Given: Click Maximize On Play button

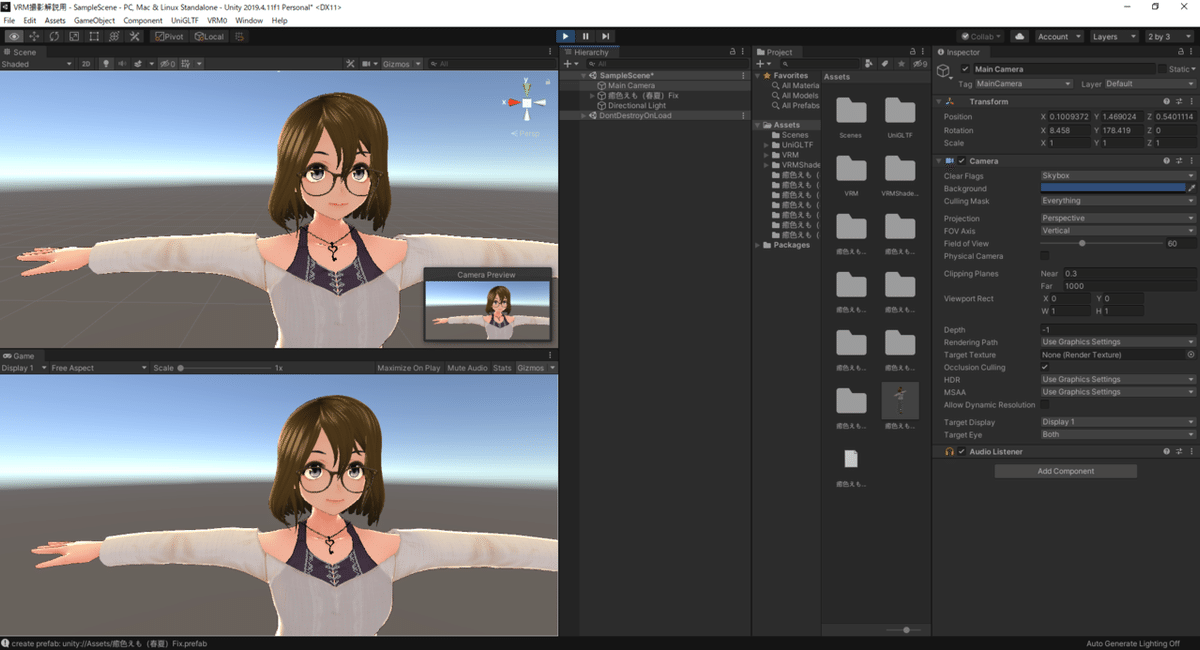Looking at the screenshot, I should coord(408,368).
